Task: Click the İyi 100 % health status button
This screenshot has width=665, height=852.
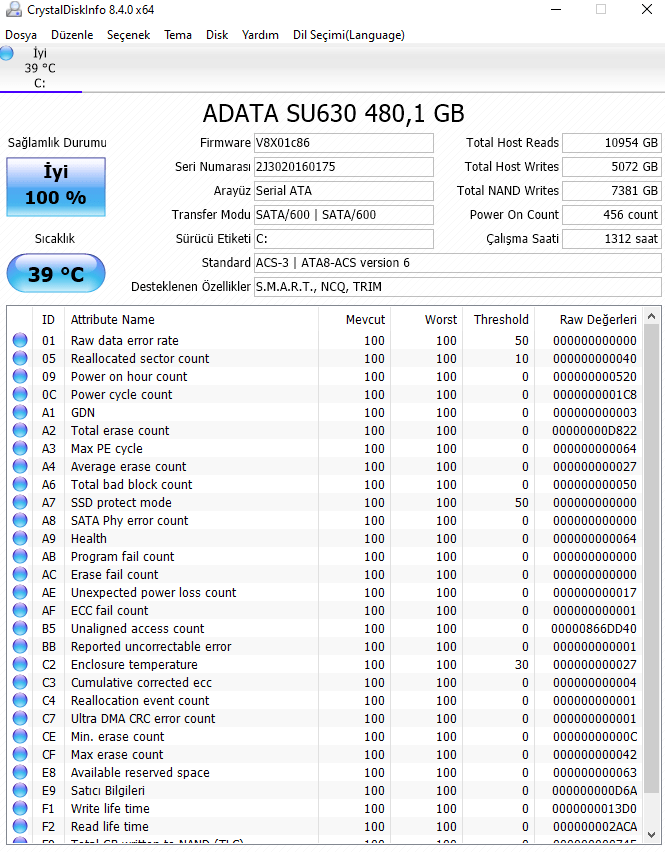Action: tap(56, 185)
